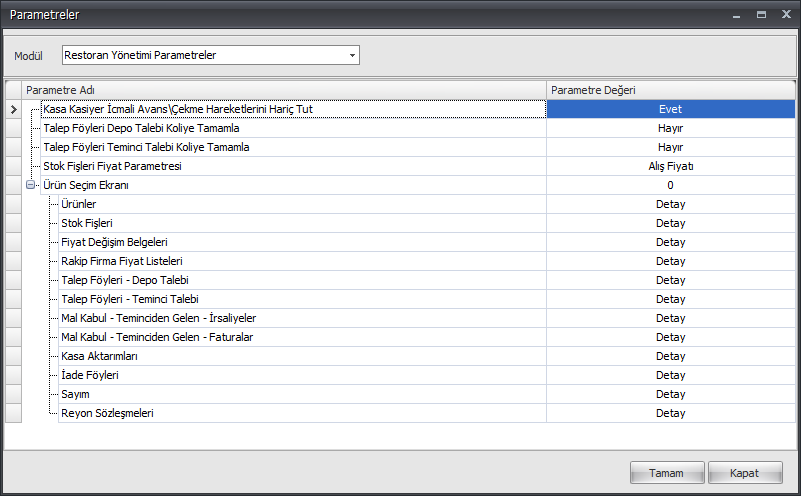Collapse the Ürün Seçim Ekranı tree node
This screenshot has width=801, height=496.
[x=31, y=185]
